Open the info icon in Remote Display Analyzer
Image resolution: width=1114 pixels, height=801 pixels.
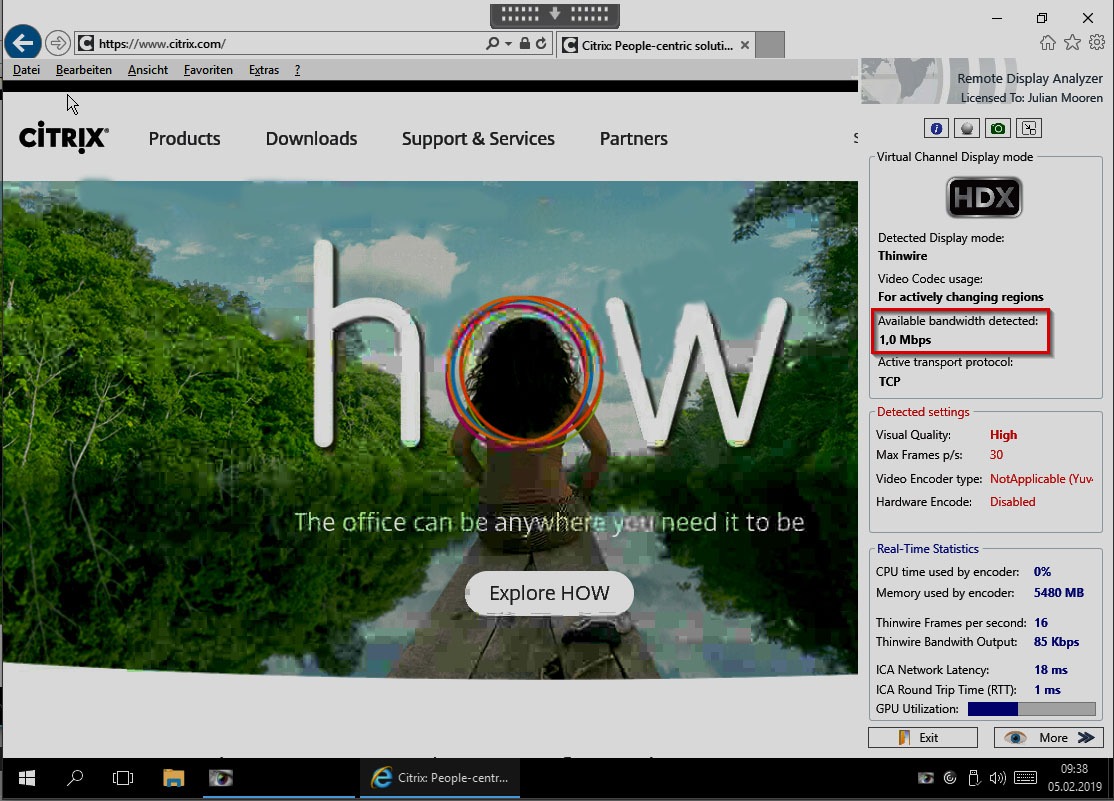(936, 129)
